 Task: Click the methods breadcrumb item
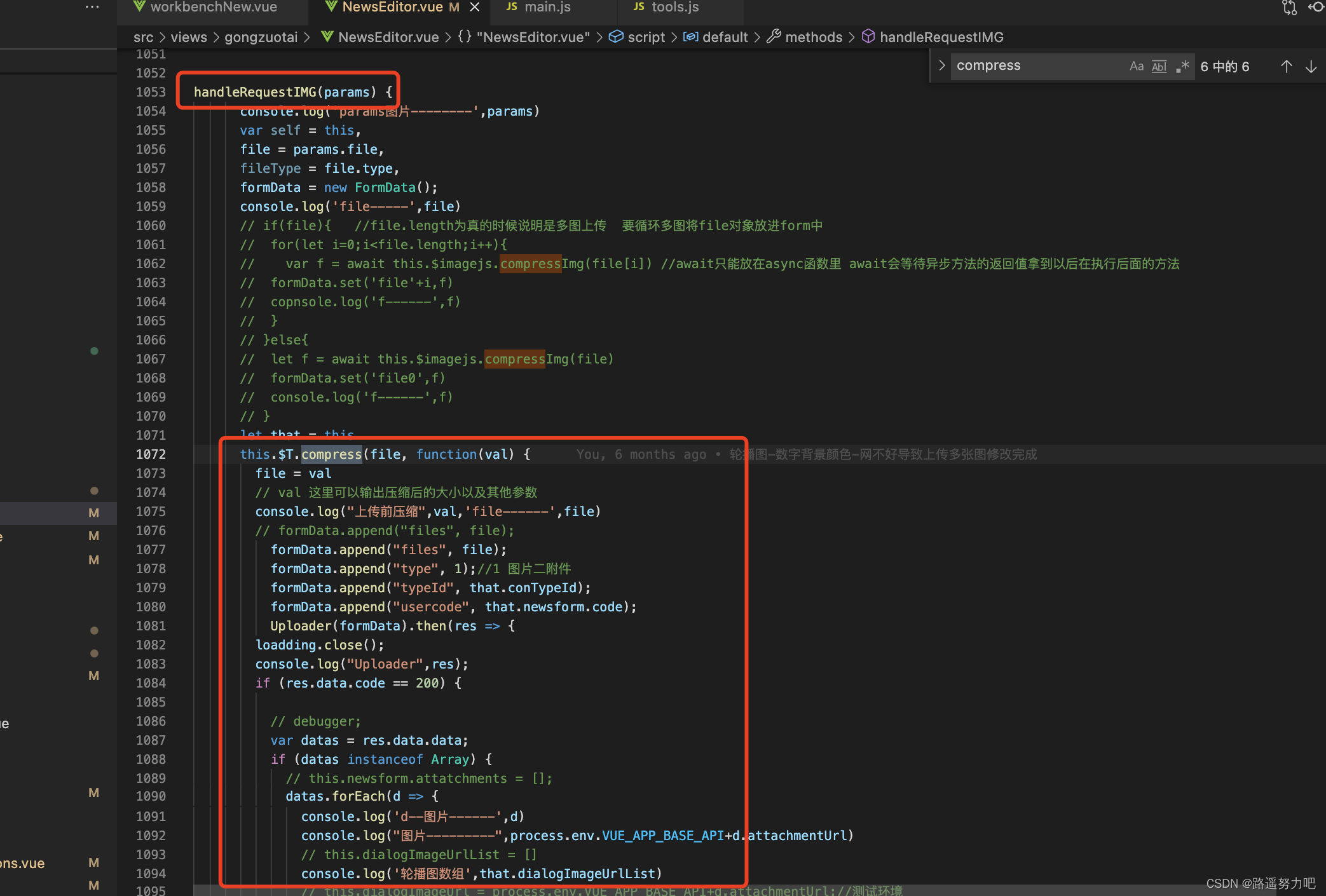813,37
